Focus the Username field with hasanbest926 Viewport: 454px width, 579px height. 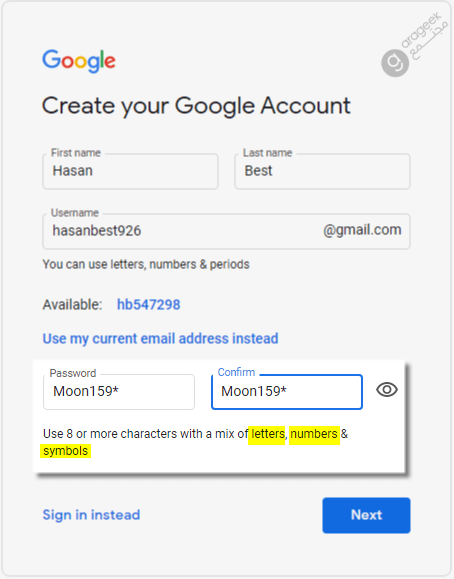(226, 231)
